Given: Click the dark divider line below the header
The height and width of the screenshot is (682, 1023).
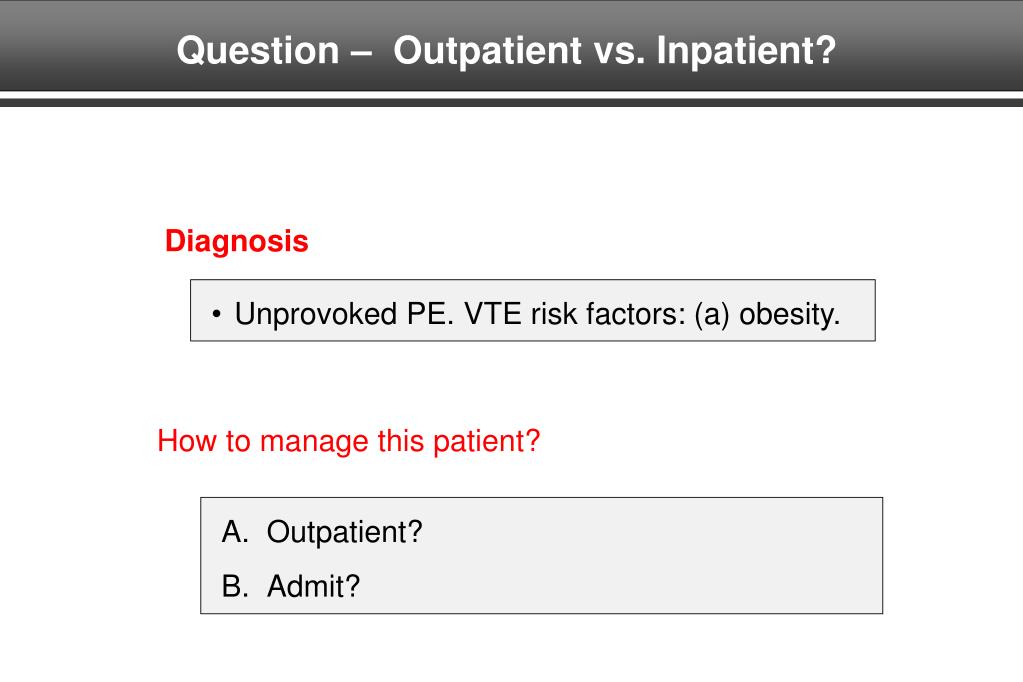Looking at the screenshot, I should (x=512, y=102).
